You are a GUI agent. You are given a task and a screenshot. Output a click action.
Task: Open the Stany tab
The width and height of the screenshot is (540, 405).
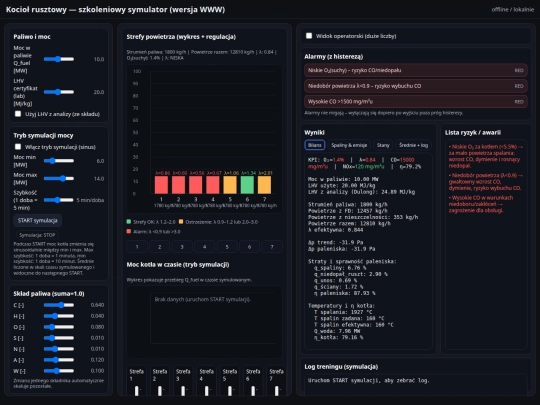tap(383, 145)
